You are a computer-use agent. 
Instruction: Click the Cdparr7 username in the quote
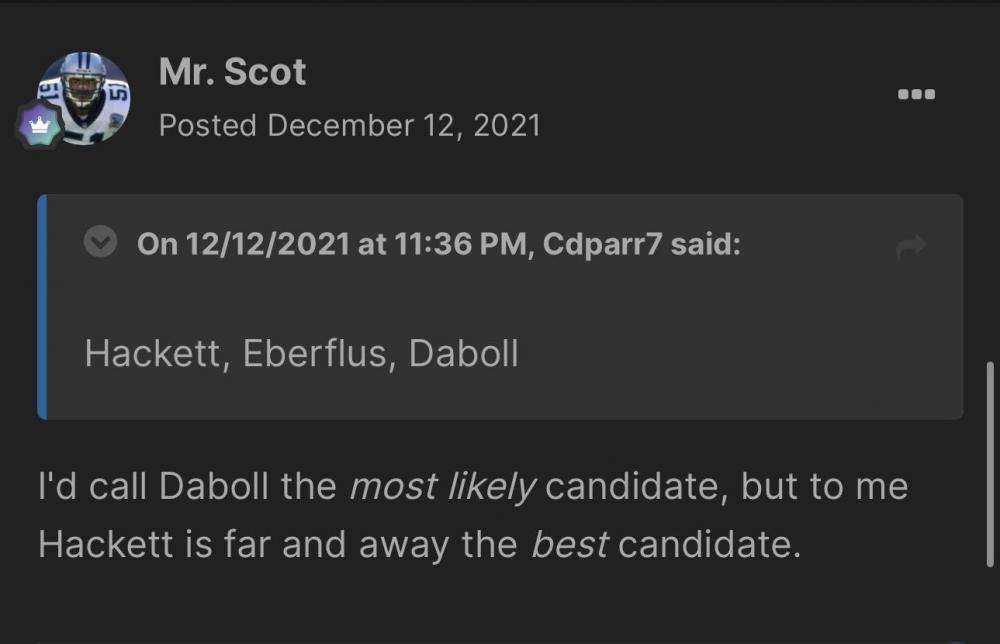[602, 244]
